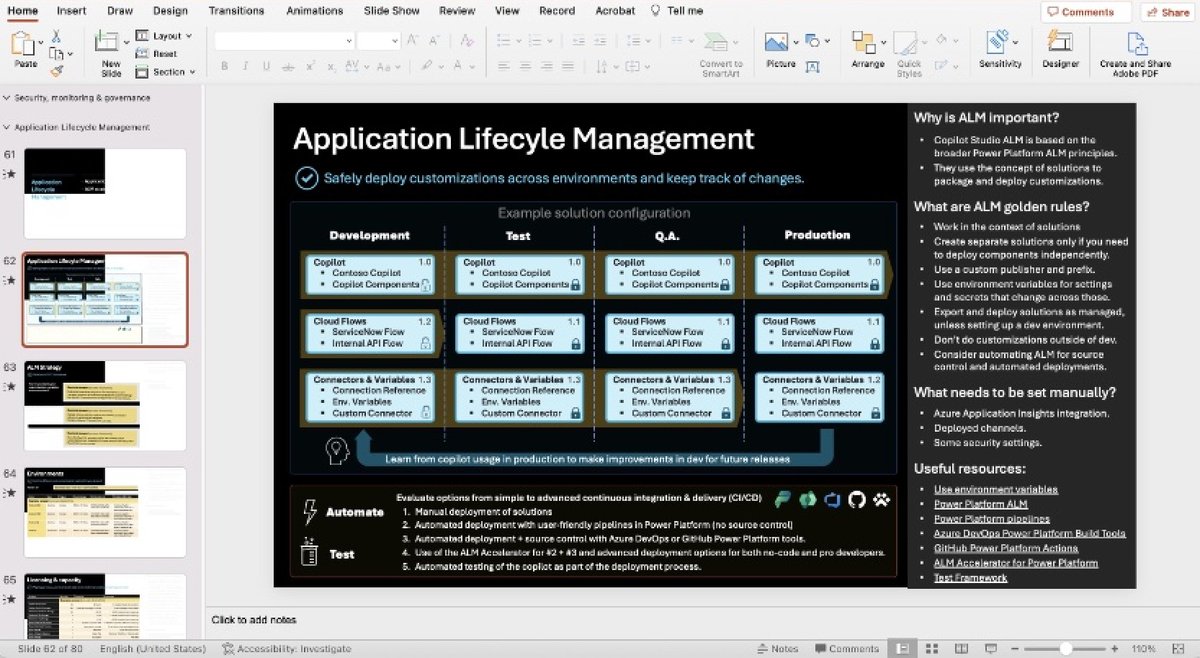Screen dimensions: 1200x658
Task: Click the Copy icon in the ribbon
Action: point(56,54)
